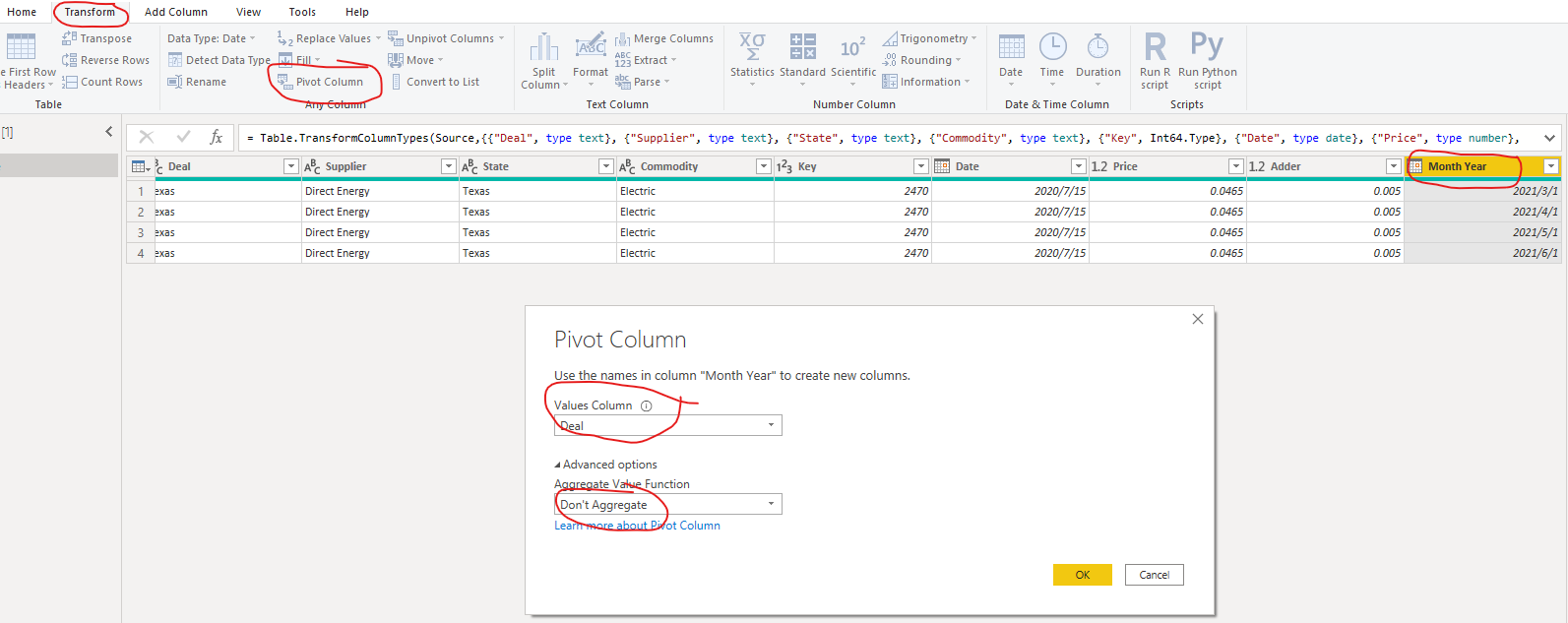Click OK in Pivot Column dialog
Image resolution: width=1568 pixels, height=623 pixels.
coord(1083,575)
